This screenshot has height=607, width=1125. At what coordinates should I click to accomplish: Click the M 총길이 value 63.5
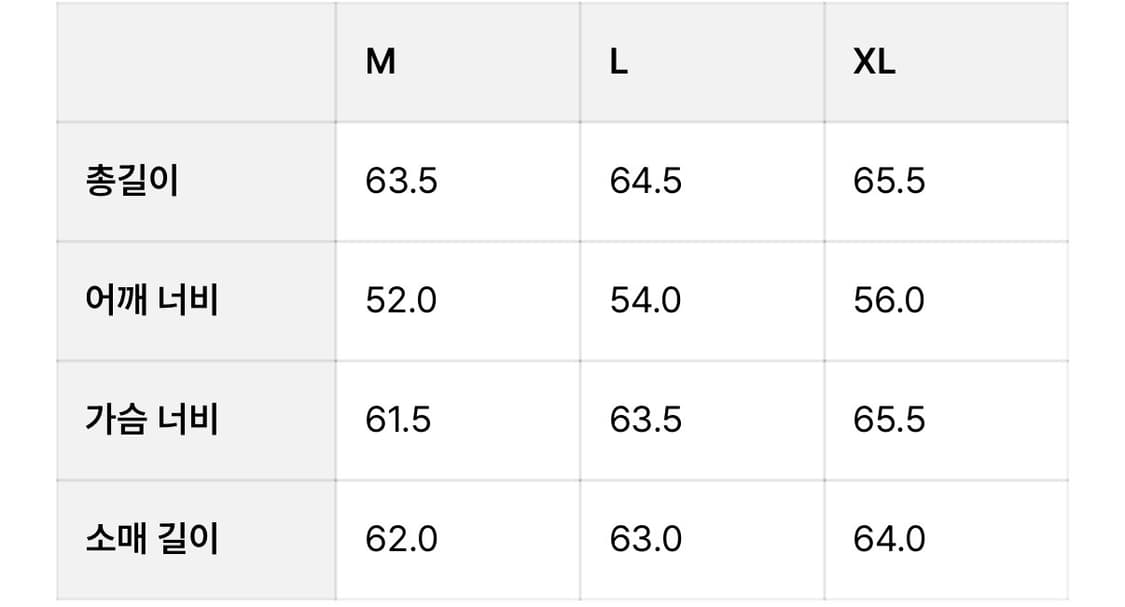(401, 182)
